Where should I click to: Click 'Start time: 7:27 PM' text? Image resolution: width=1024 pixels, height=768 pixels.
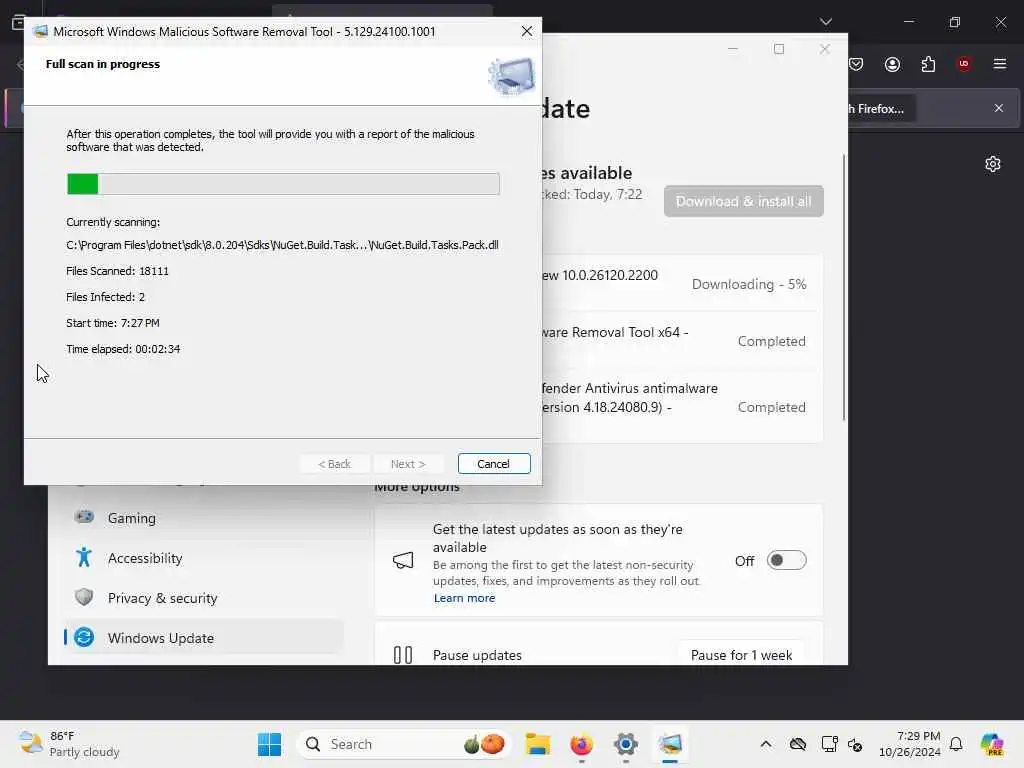click(x=112, y=323)
